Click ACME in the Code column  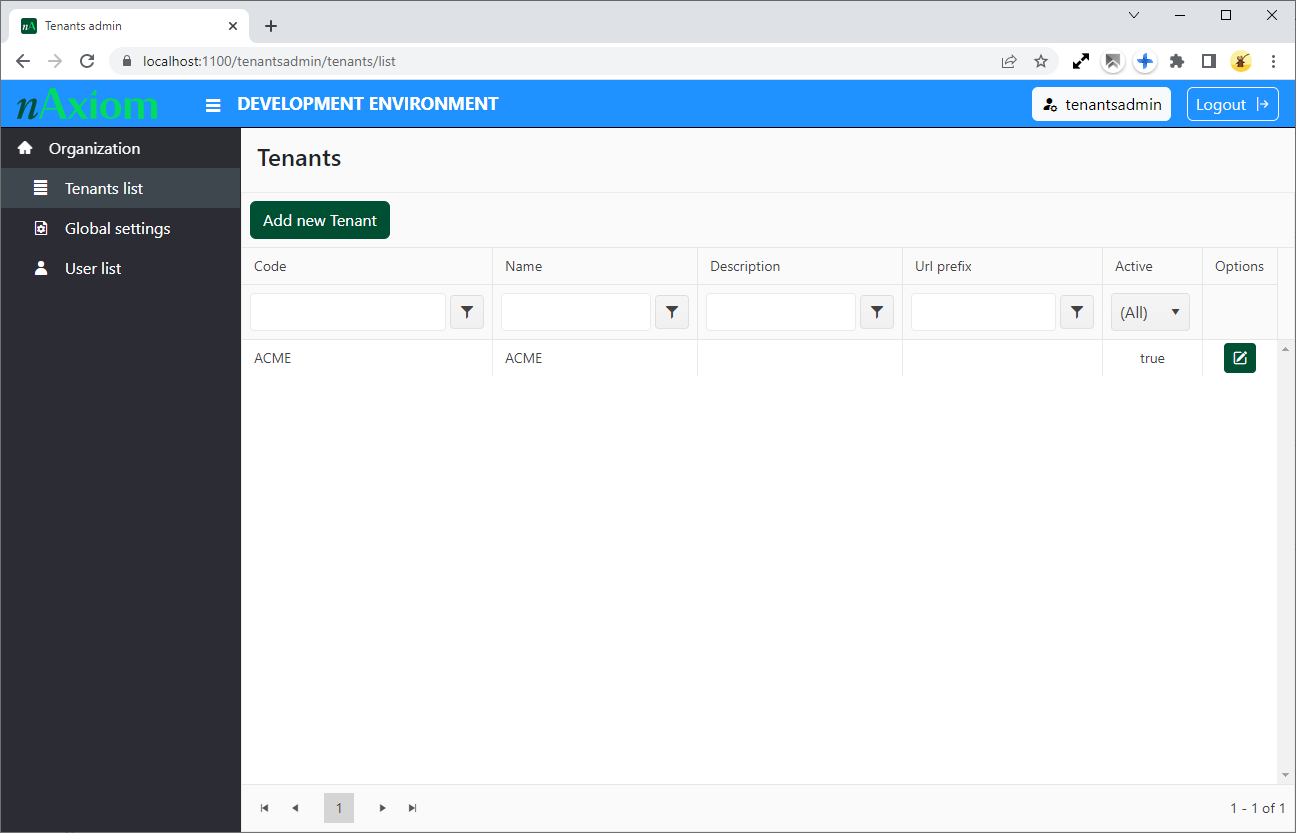tap(273, 358)
